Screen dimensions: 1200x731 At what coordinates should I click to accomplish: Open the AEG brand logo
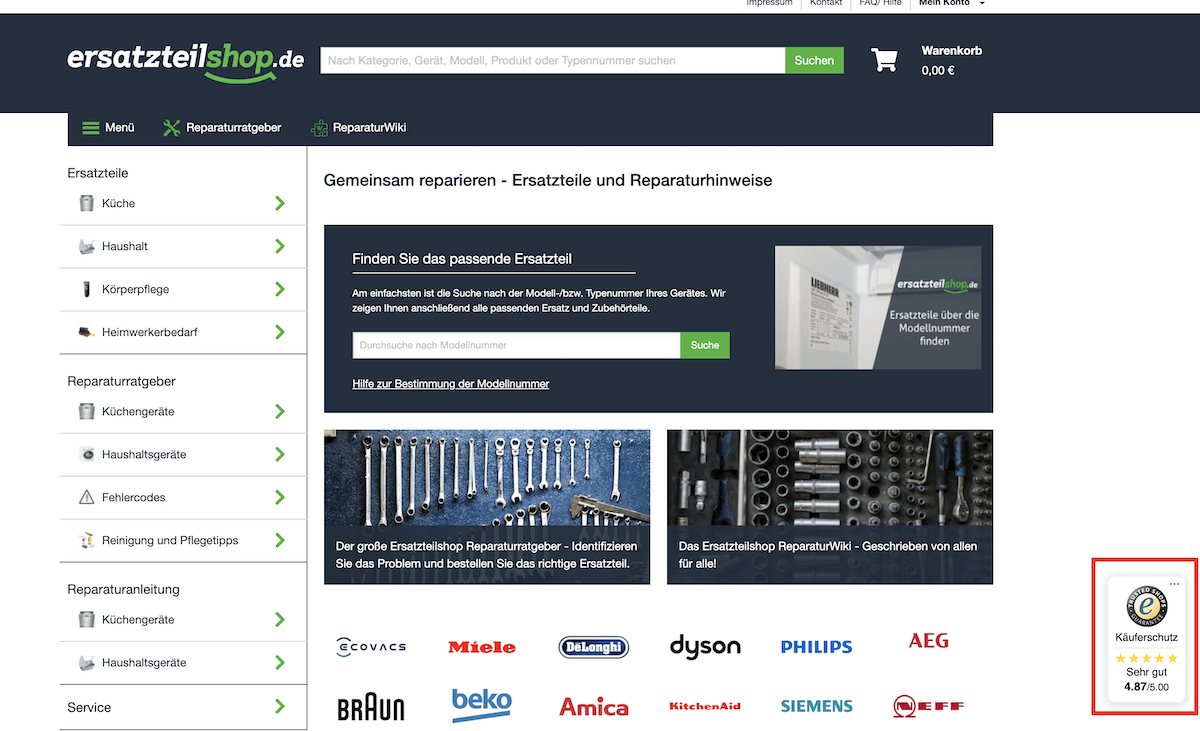click(928, 641)
